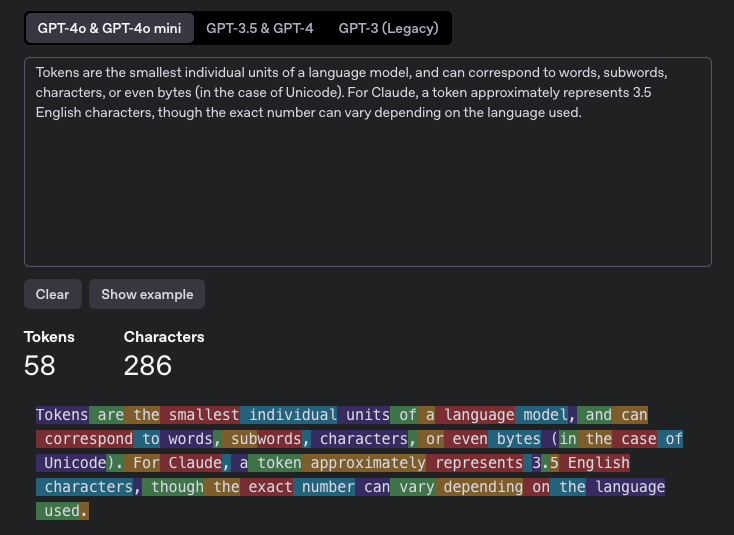Click the highlighted token "Claude"

pos(191,462)
